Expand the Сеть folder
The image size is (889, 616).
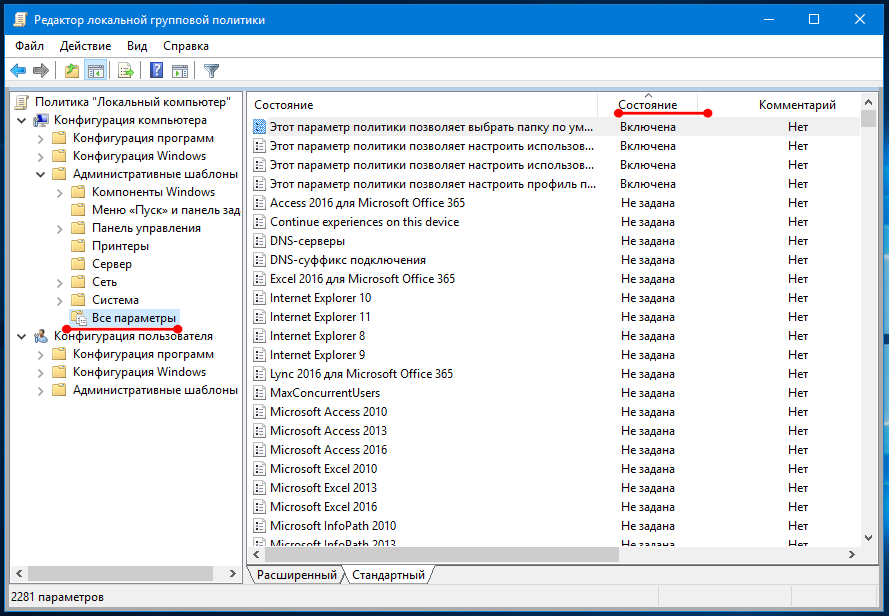(x=60, y=282)
